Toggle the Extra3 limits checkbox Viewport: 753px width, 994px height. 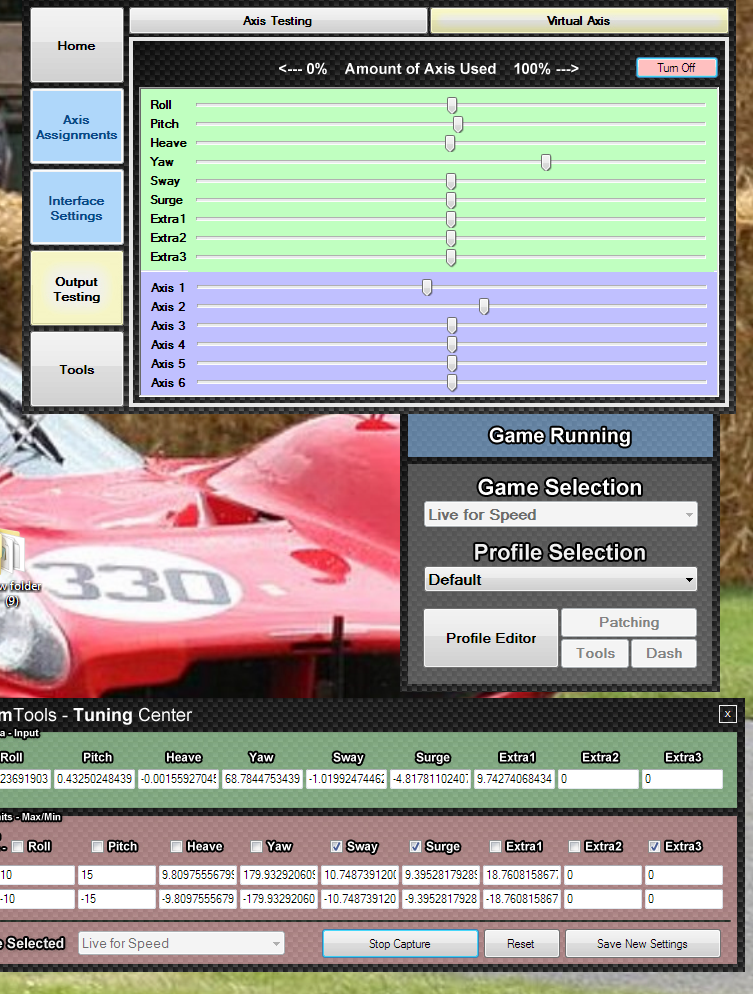point(655,846)
